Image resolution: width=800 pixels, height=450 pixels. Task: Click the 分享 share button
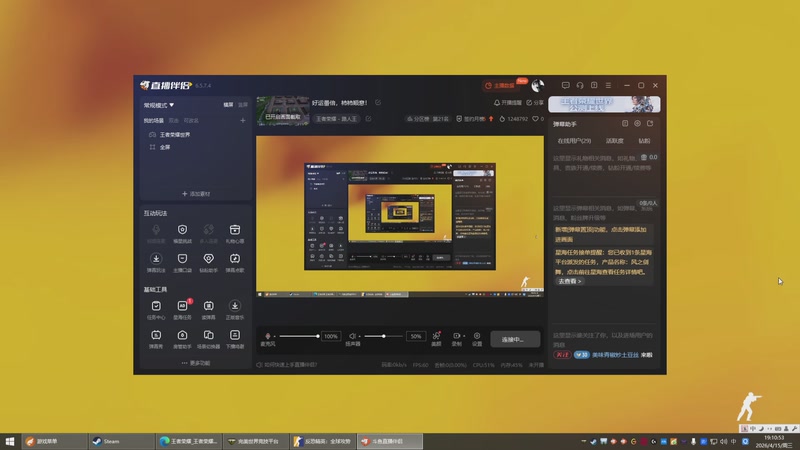[535, 103]
